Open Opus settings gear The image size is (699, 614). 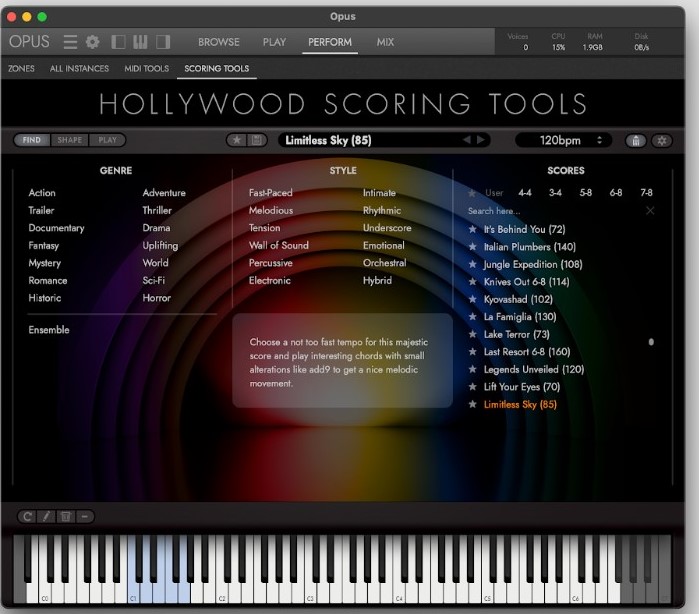tap(92, 42)
